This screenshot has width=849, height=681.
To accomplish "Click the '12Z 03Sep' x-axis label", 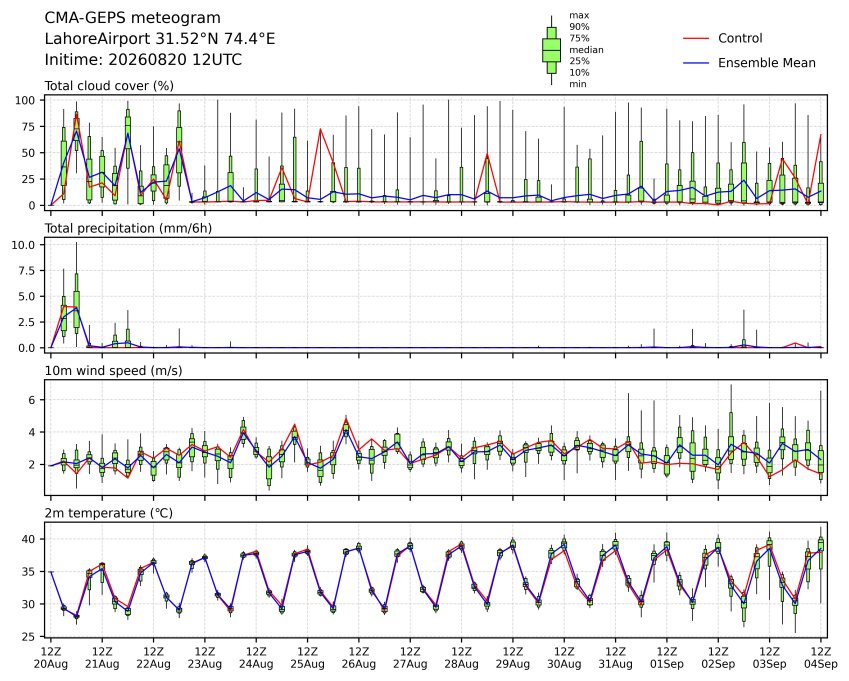I will [x=769, y=658].
